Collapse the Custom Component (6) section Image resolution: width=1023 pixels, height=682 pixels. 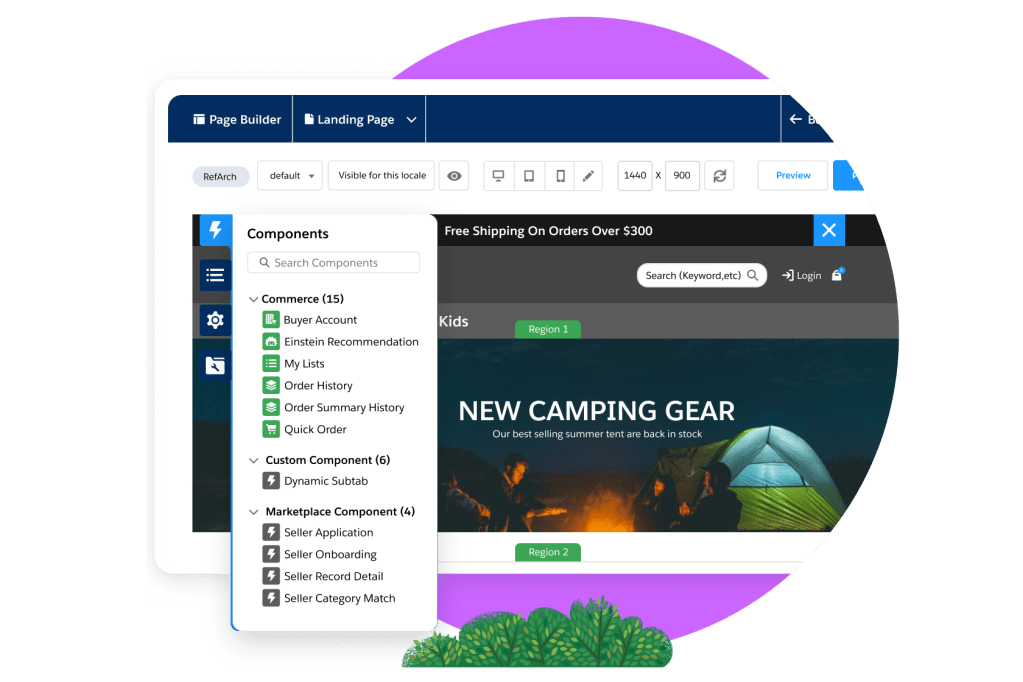[253, 460]
